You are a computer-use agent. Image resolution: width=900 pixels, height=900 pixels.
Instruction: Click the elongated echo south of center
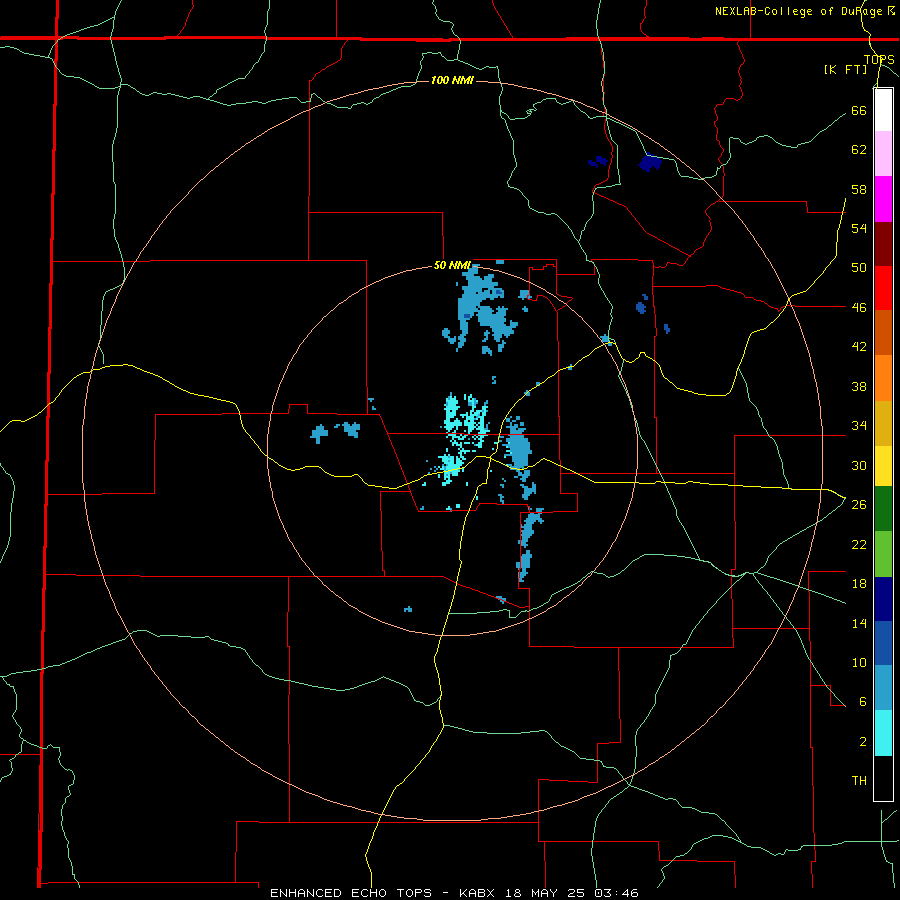(528, 545)
